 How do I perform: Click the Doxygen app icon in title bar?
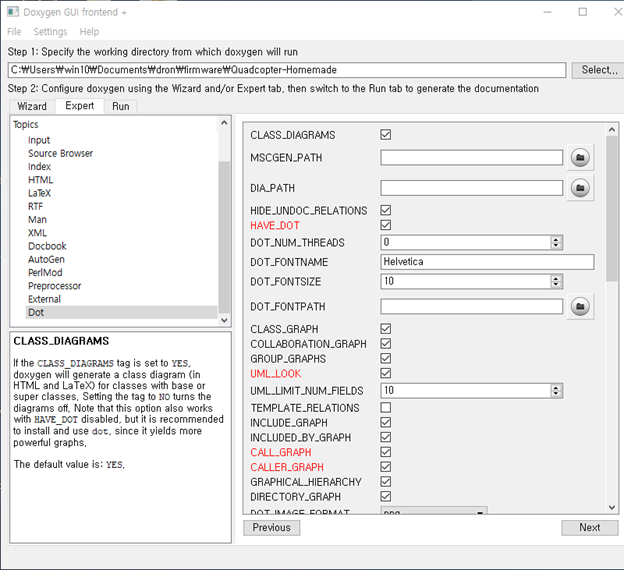click(13, 12)
